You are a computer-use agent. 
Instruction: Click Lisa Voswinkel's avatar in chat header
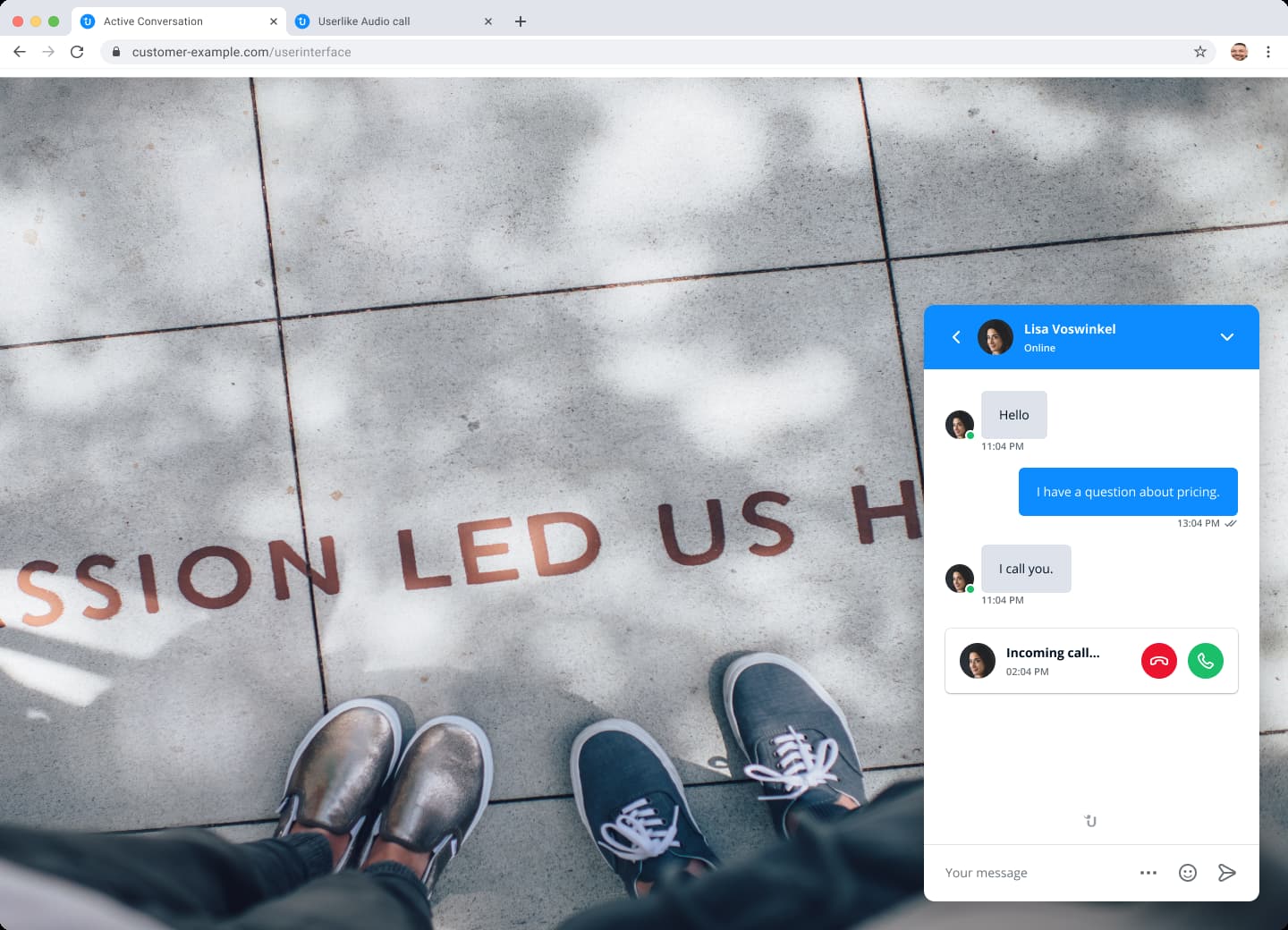point(995,337)
